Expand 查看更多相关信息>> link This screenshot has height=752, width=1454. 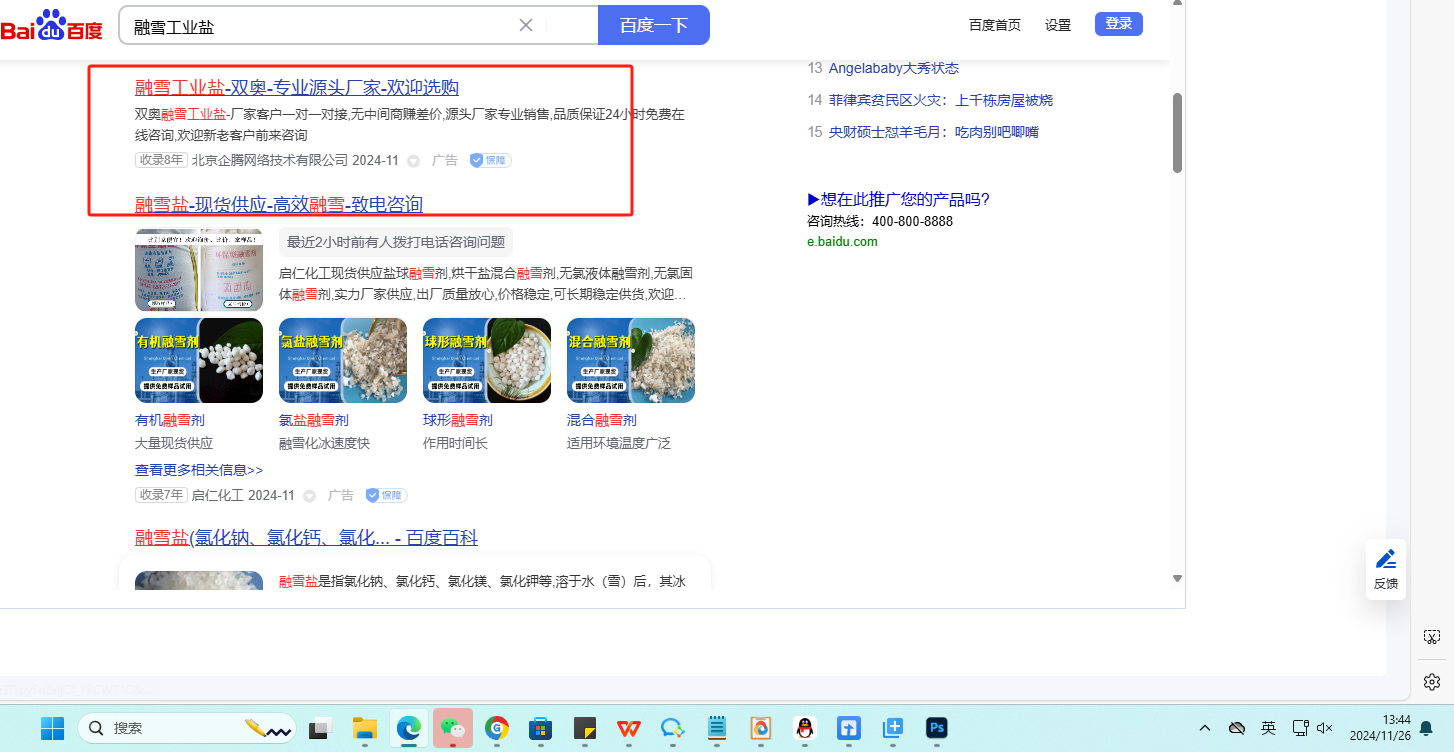(199, 470)
